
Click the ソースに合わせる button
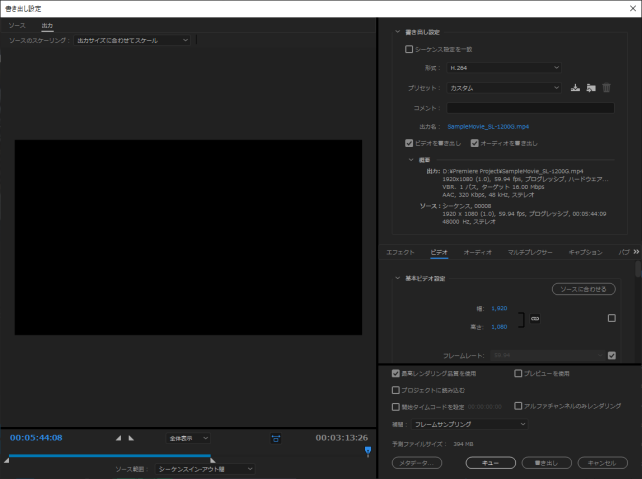[583, 289]
